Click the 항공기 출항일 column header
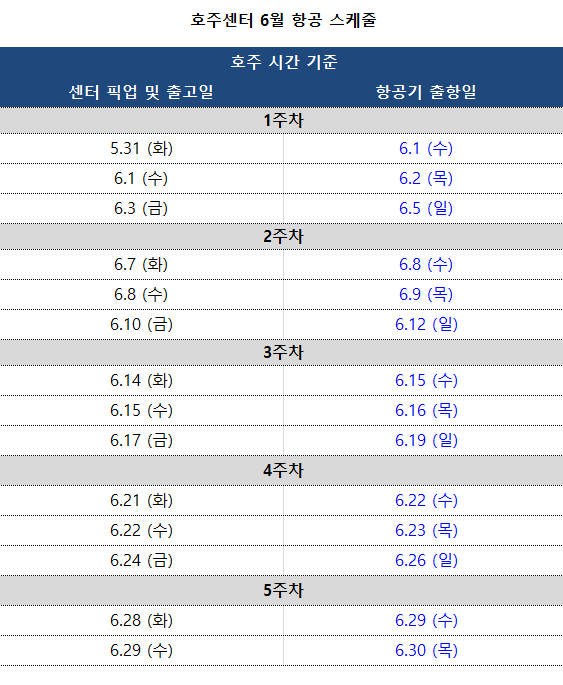 (x=426, y=92)
